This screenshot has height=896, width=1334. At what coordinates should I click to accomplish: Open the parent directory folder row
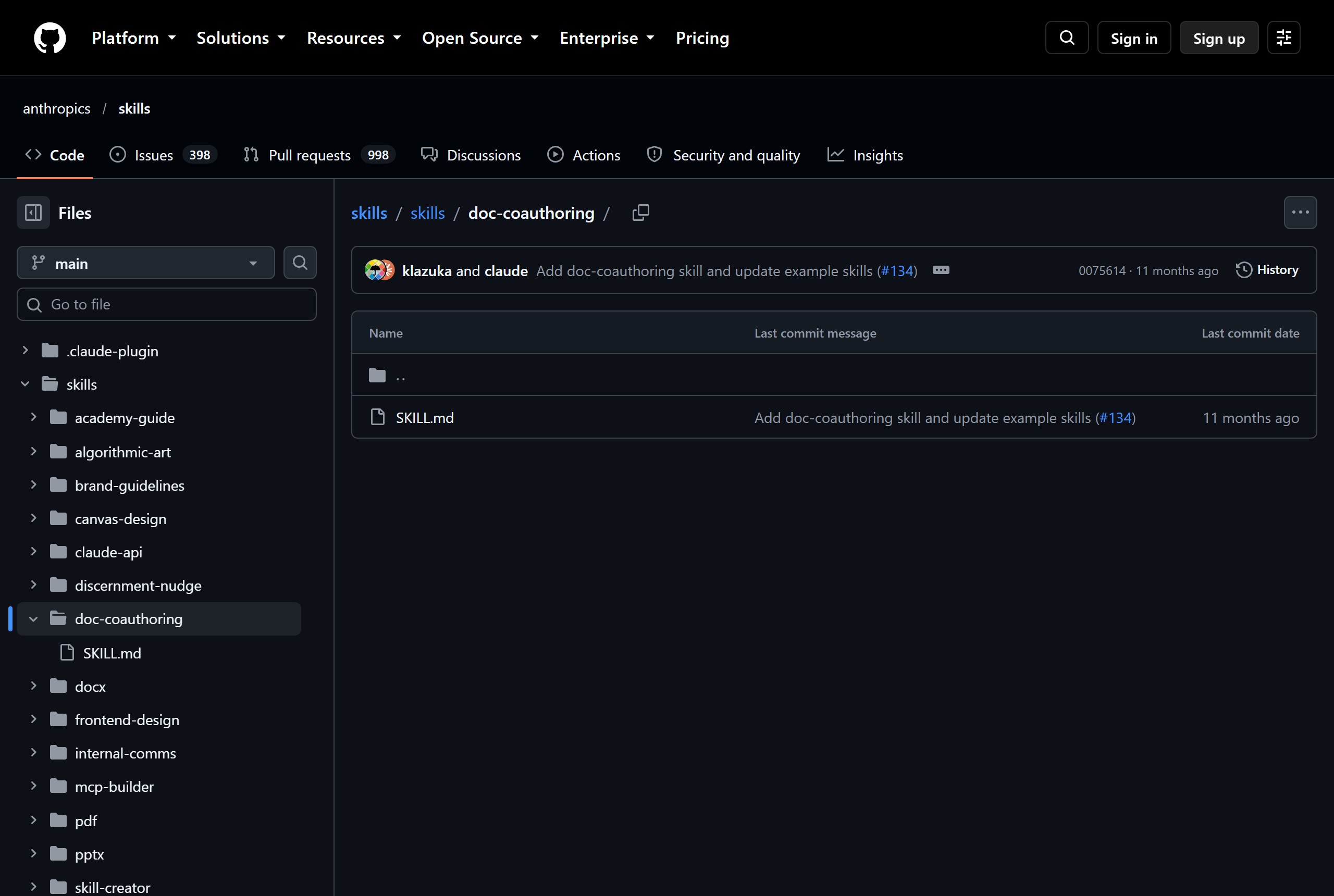(834, 375)
